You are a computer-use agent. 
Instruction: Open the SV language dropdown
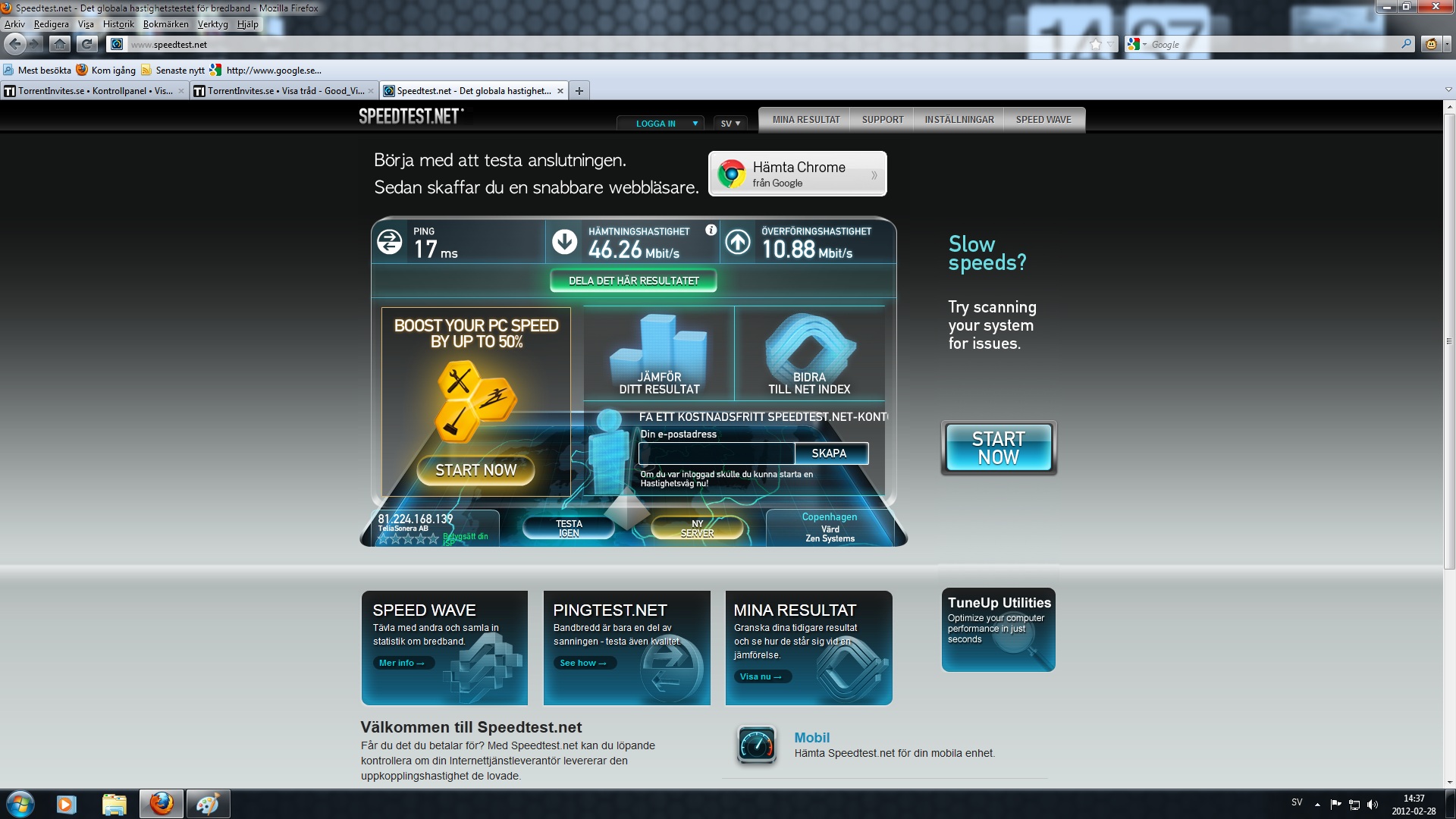coord(730,123)
